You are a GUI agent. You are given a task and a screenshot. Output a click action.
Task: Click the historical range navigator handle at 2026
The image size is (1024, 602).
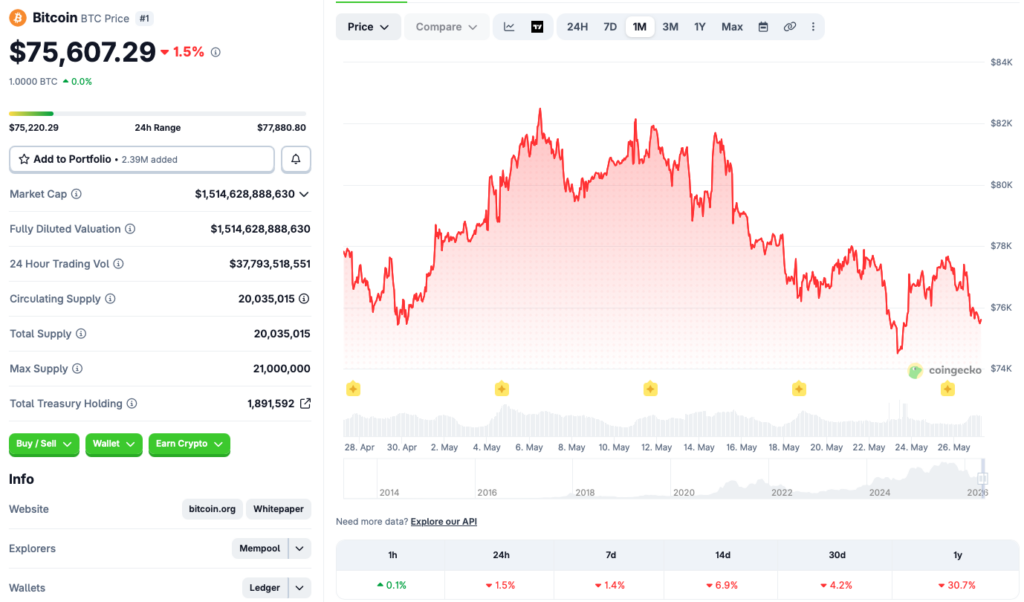(982, 479)
